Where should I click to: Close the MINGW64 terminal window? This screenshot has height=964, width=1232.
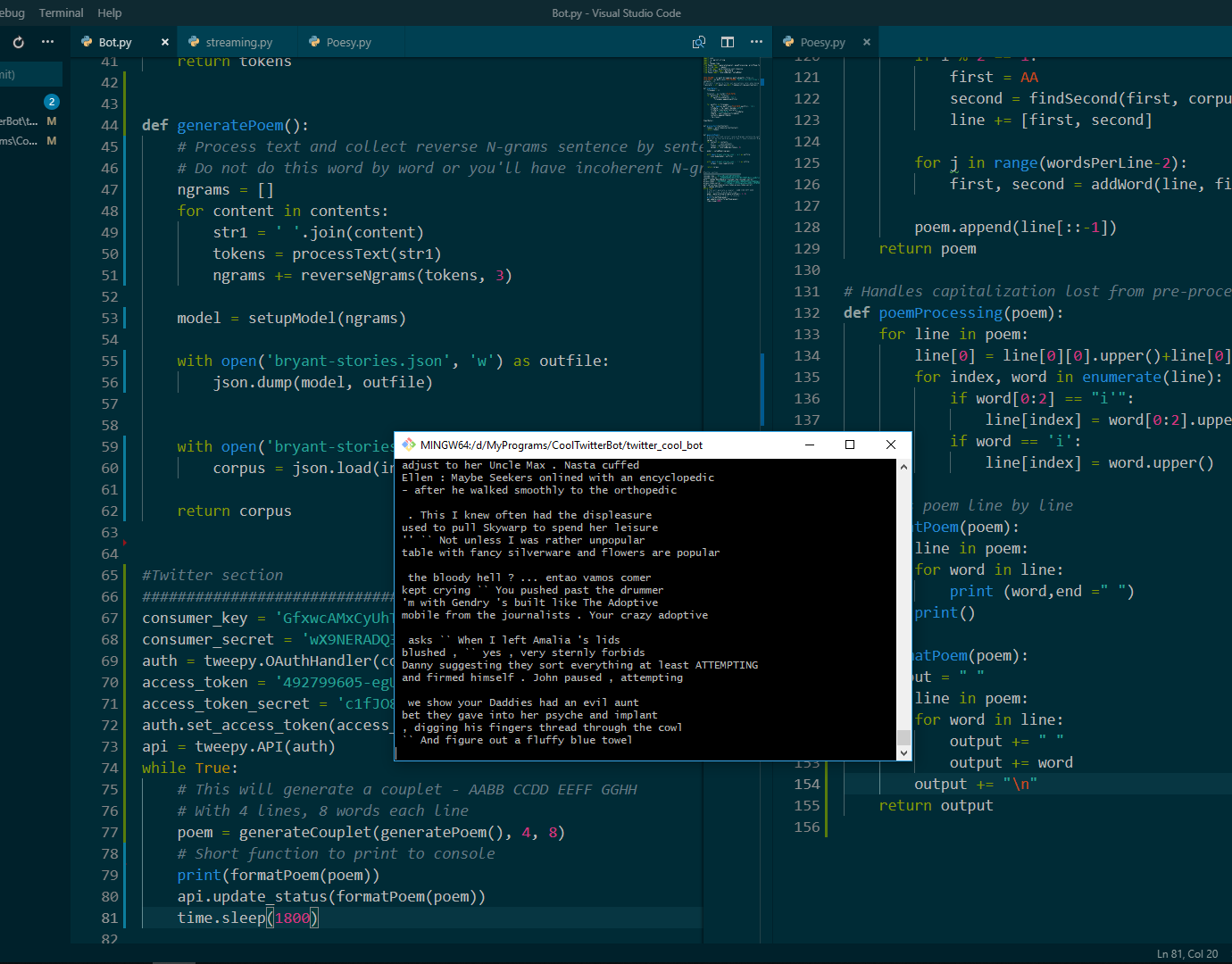click(x=890, y=445)
